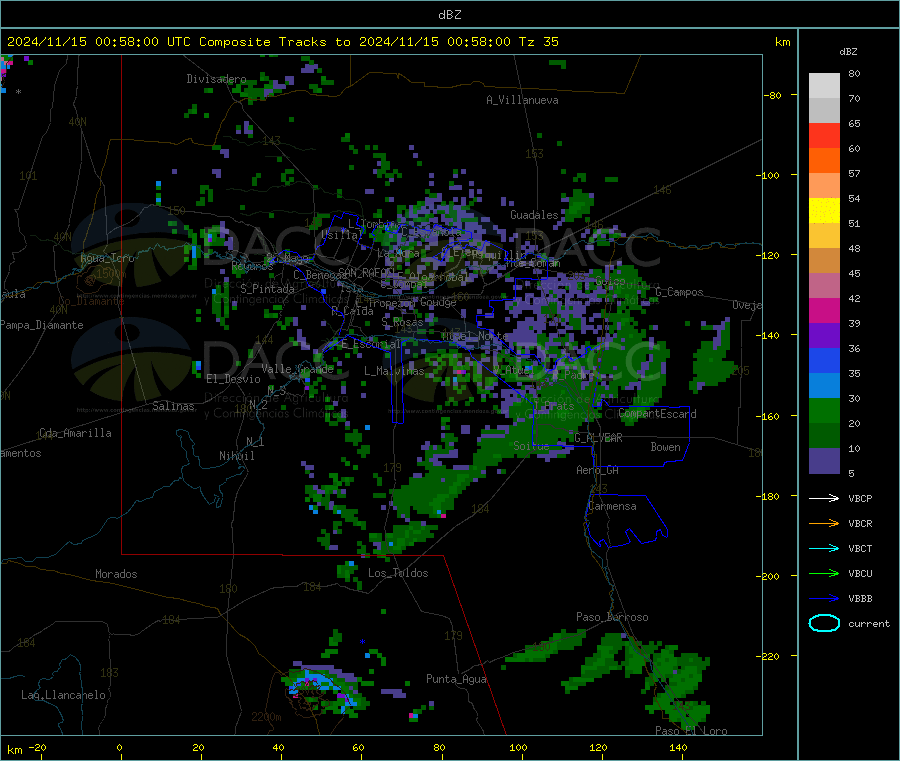Select the purple 36-39 dBZ legend swatch
The height and width of the screenshot is (761, 900).
(x=824, y=336)
